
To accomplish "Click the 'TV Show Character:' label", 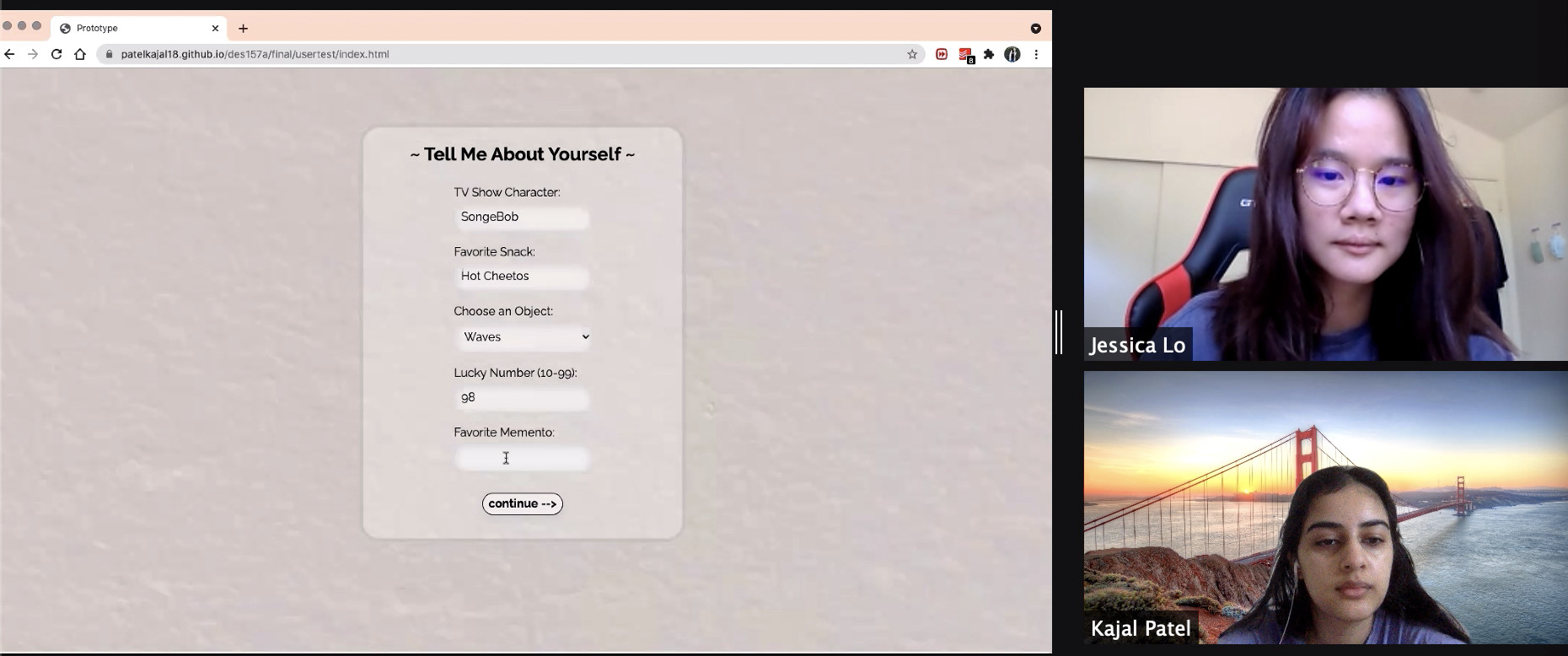I will pyautogui.click(x=507, y=192).
